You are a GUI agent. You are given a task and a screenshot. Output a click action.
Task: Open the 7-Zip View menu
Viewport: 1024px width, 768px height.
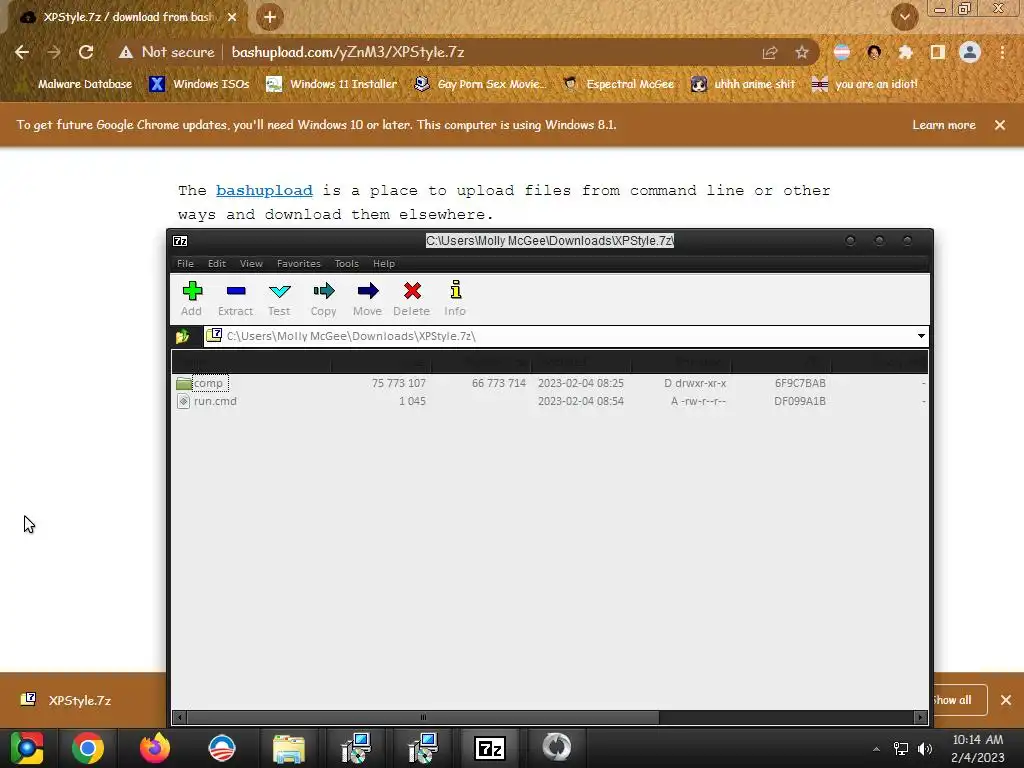(x=251, y=264)
